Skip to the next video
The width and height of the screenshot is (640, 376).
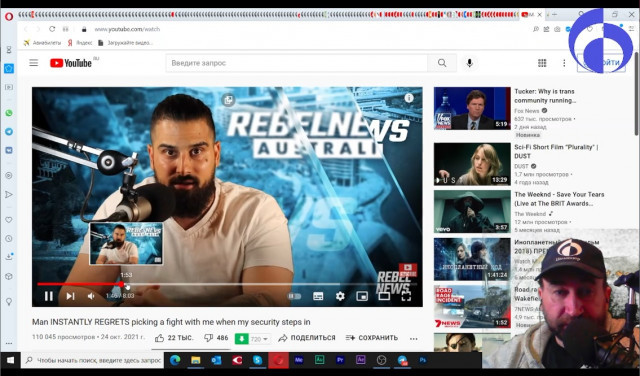pyautogui.click(x=70, y=296)
